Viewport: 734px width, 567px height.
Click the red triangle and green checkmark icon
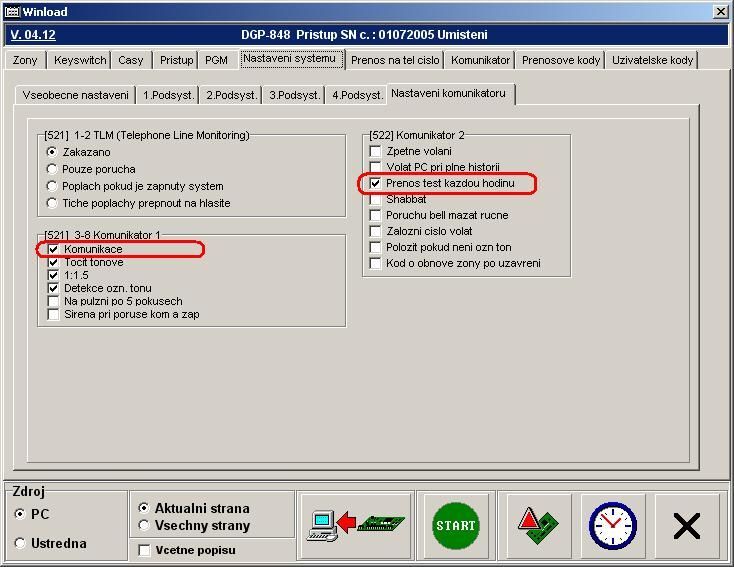point(538,525)
